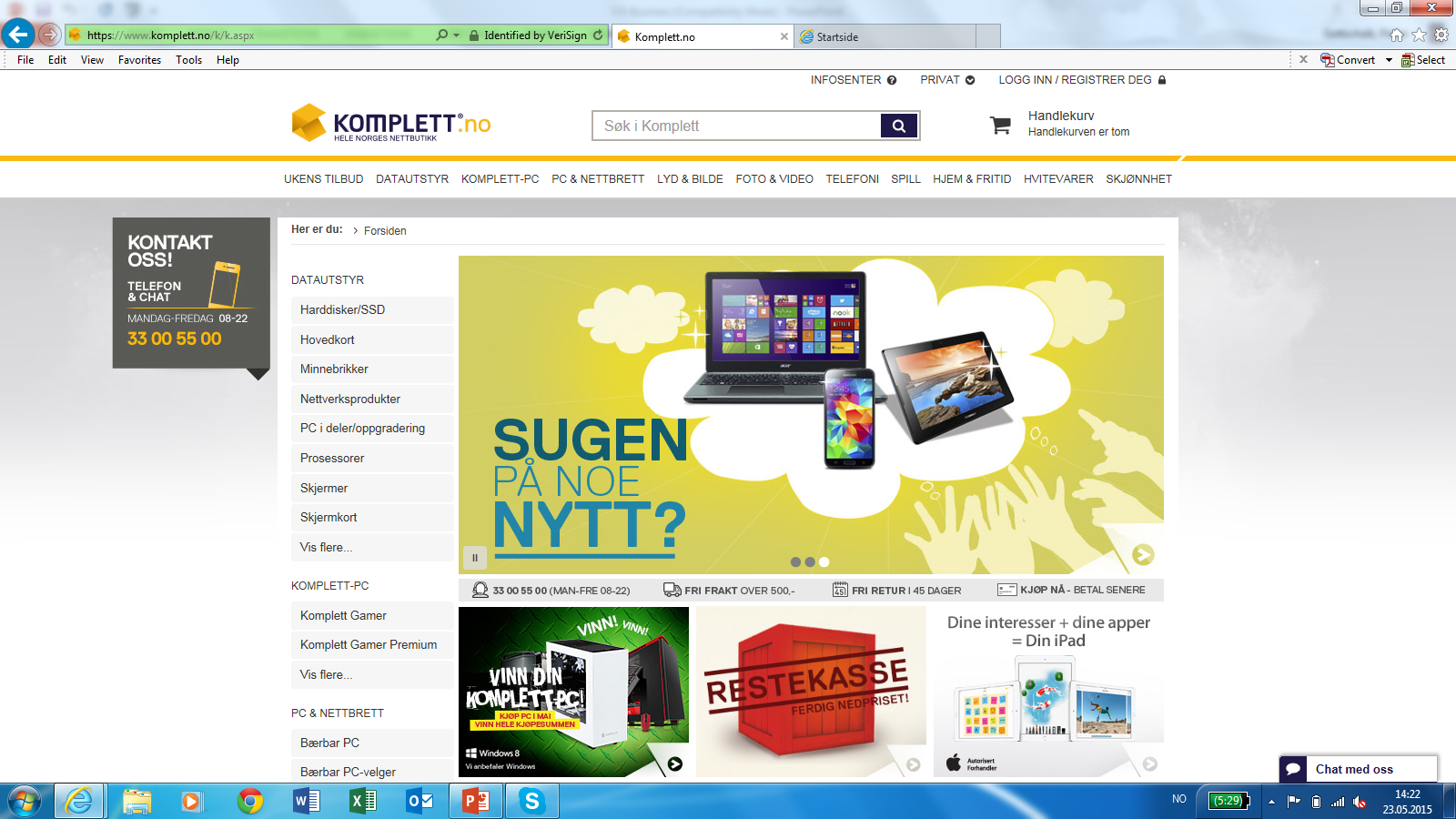Image resolution: width=1456 pixels, height=819 pixels.
Task: Click the search magnifier in address bar
Action: [x=442, y=35]
